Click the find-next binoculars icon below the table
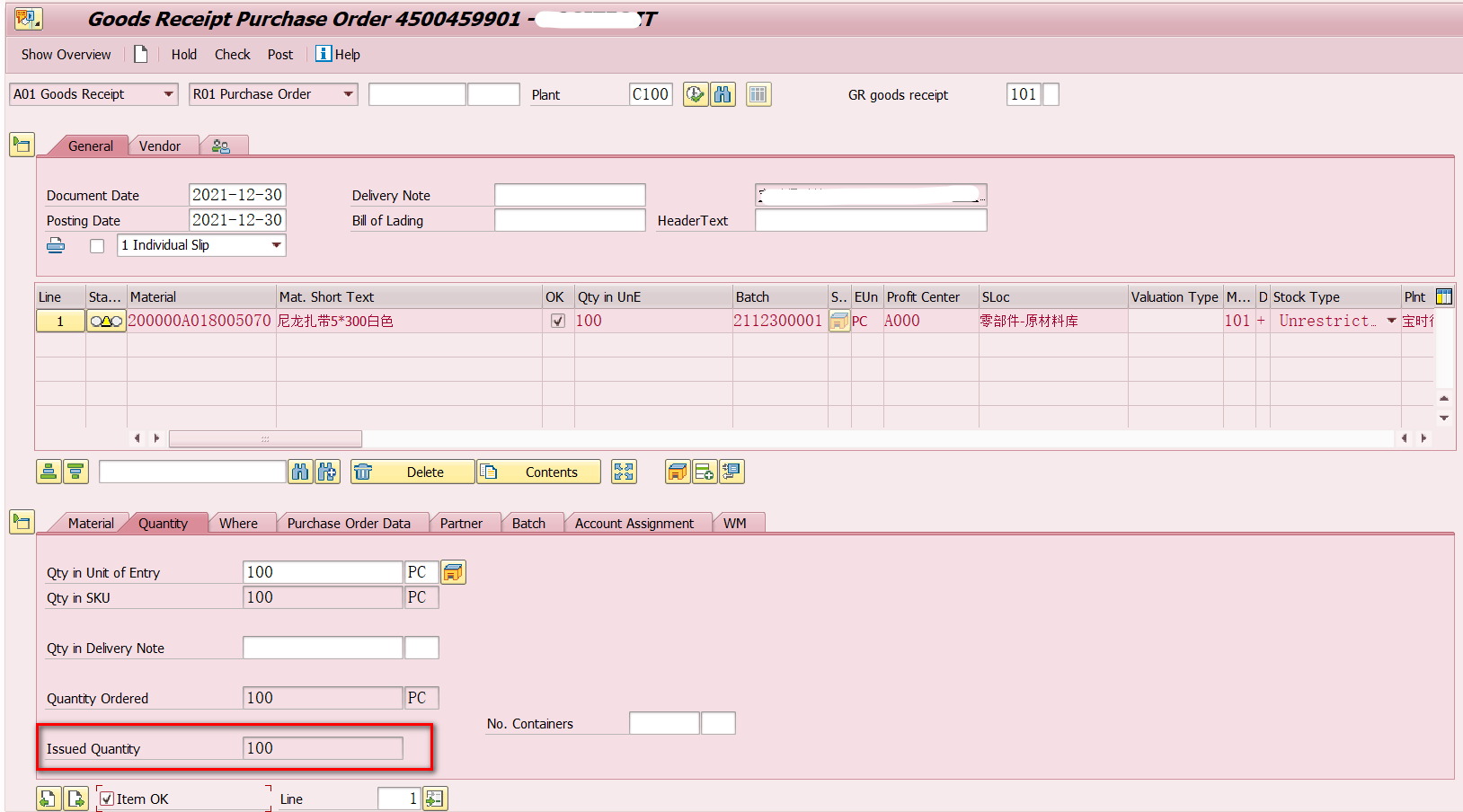1463x812 pixels. 329,472
